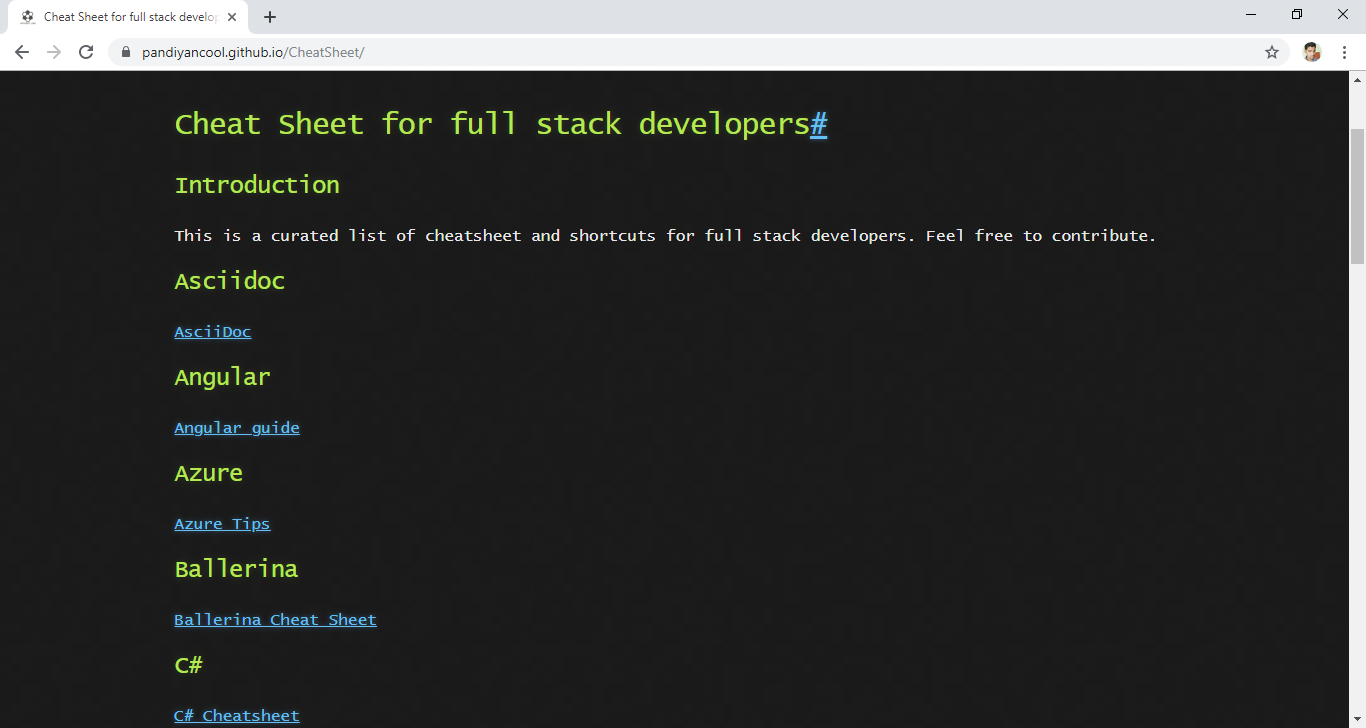The height and width of the screenshot is (728, 1366).
Task: Click the browser back navigation arrow
Action: pyautogui.click(x=21, y=52)
